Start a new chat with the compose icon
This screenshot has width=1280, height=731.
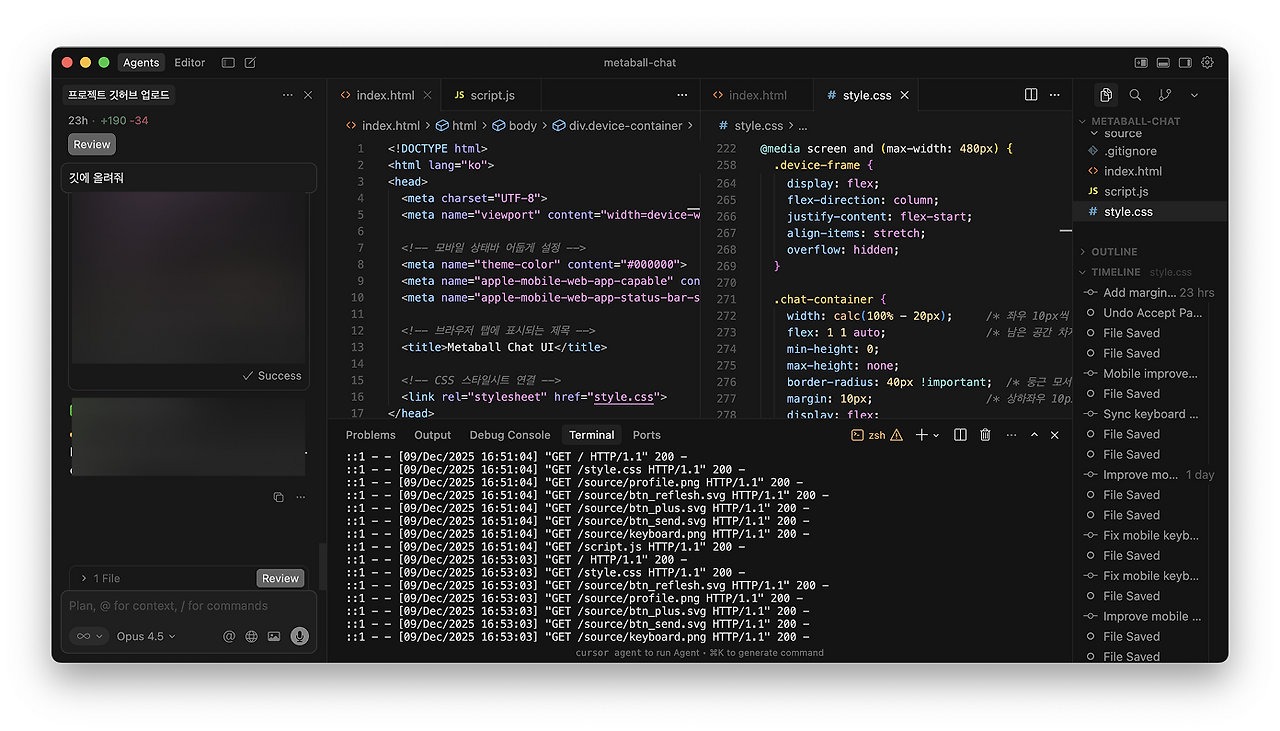click(x=250, y=62)
